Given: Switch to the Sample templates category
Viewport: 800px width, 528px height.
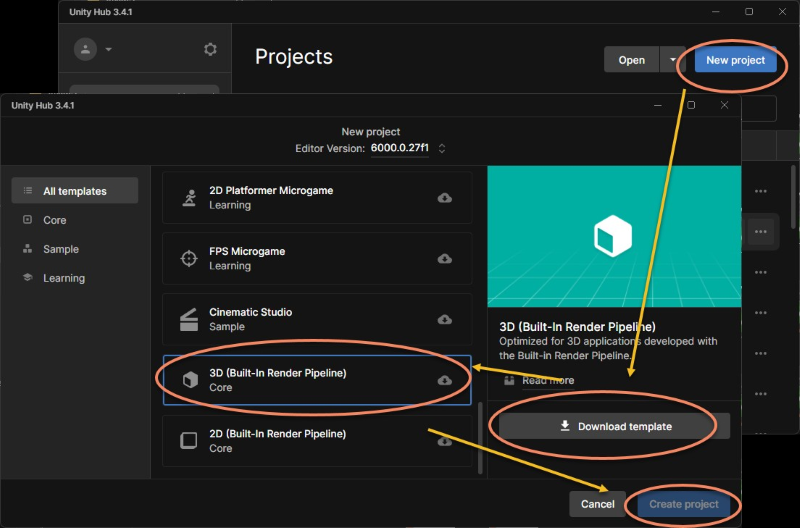Looking at the screenshot, I should 60,249.
